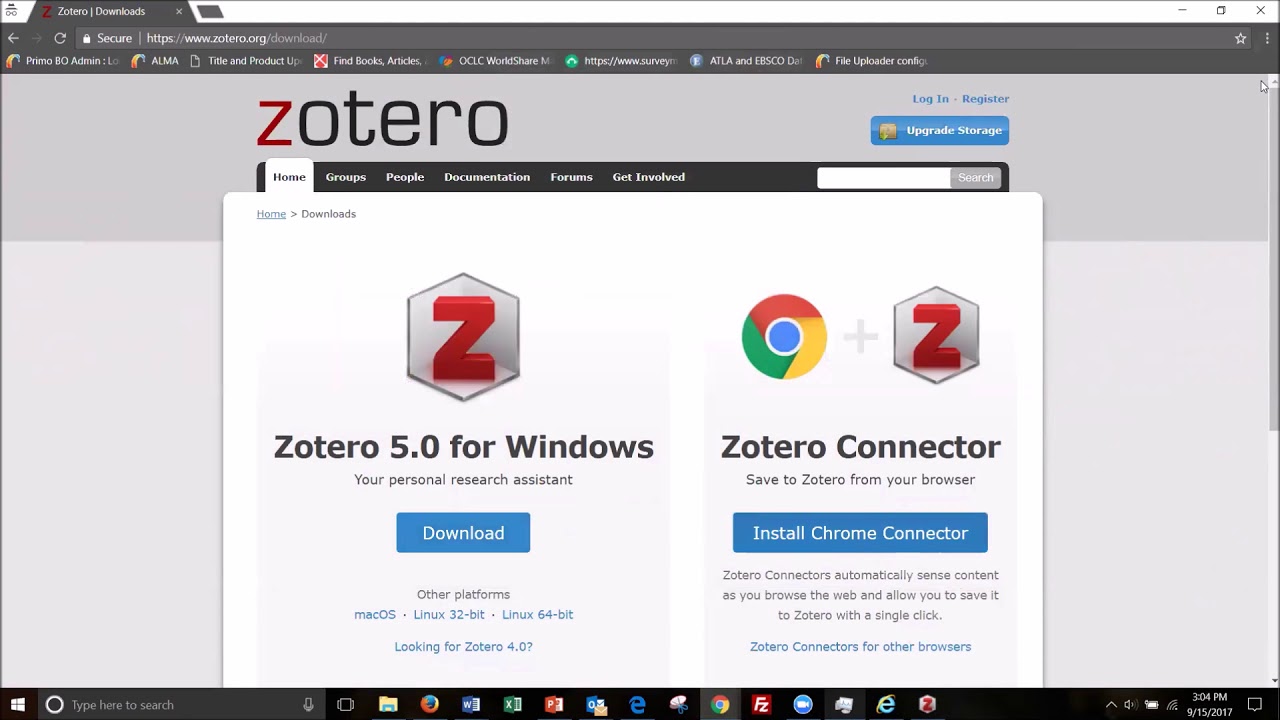Click Zotero Connectors for other browsers link

tap(860, 647)
